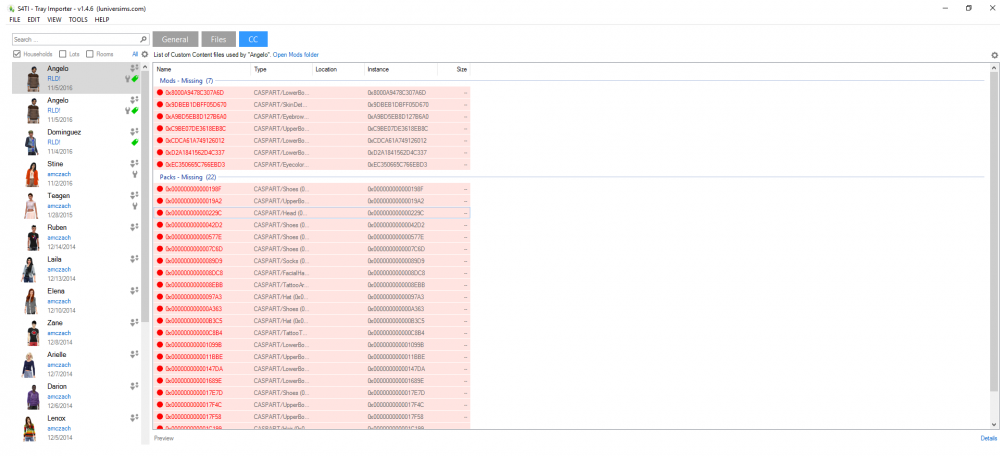Click household icon on Darion row
The width and height of the screenshot is (1000, 456).
click(134, 386)
